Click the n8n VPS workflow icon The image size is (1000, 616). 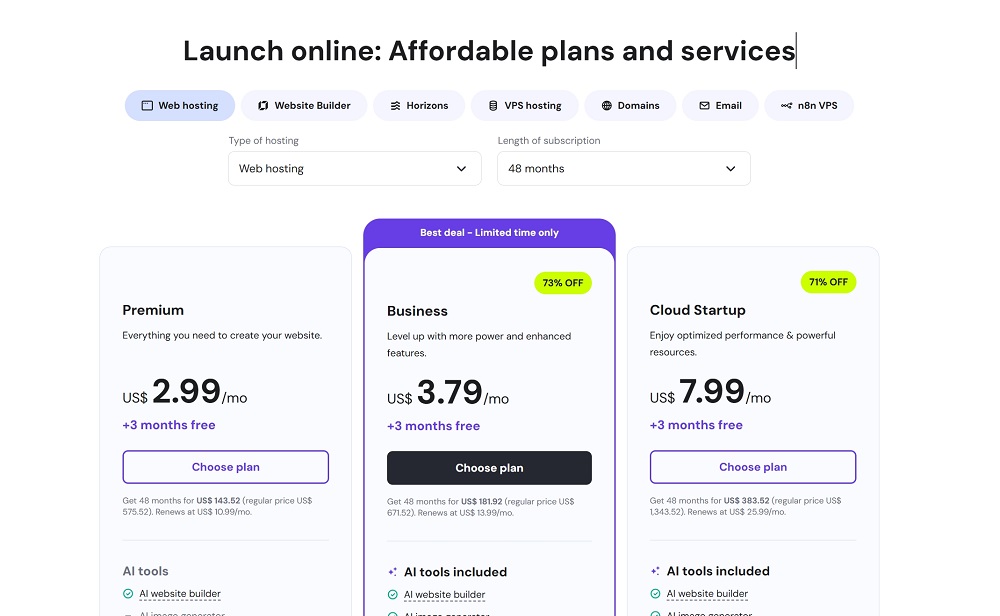tap(786, 106)
